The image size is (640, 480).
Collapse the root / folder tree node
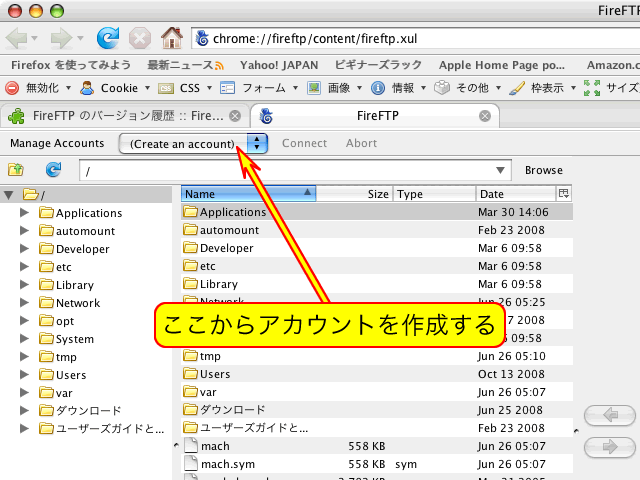coord(9,195)
